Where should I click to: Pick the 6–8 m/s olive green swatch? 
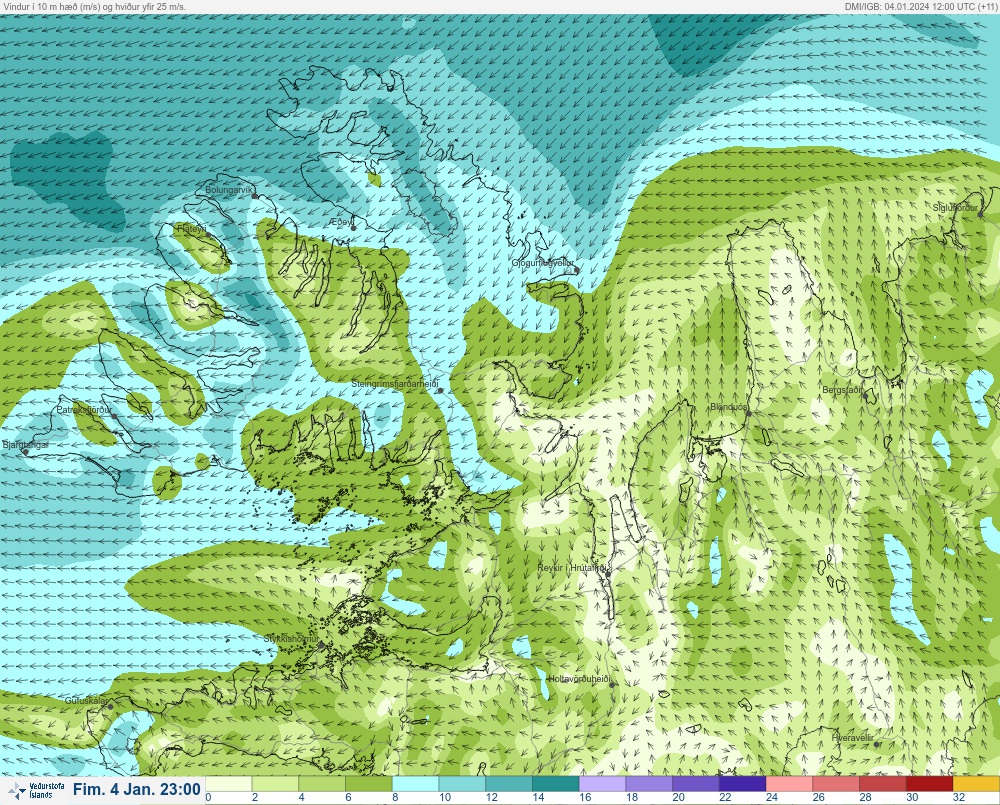pyautogui.click(x=369, y=784)
